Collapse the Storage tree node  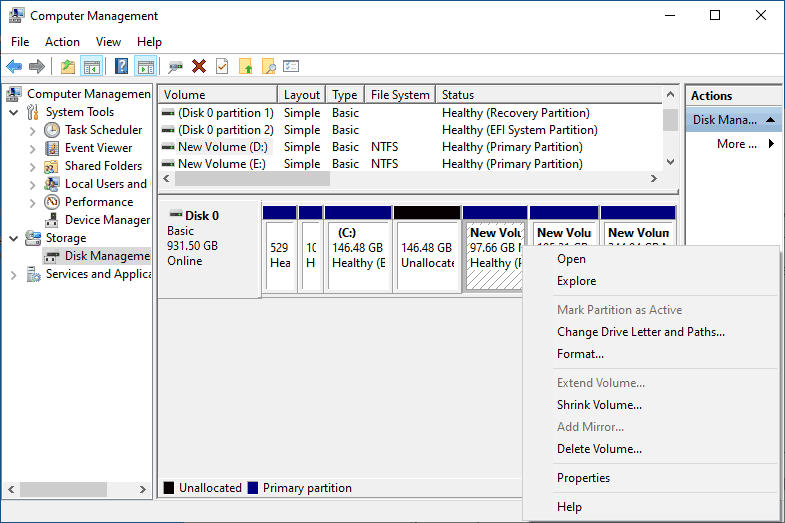[x=14, y=239]
